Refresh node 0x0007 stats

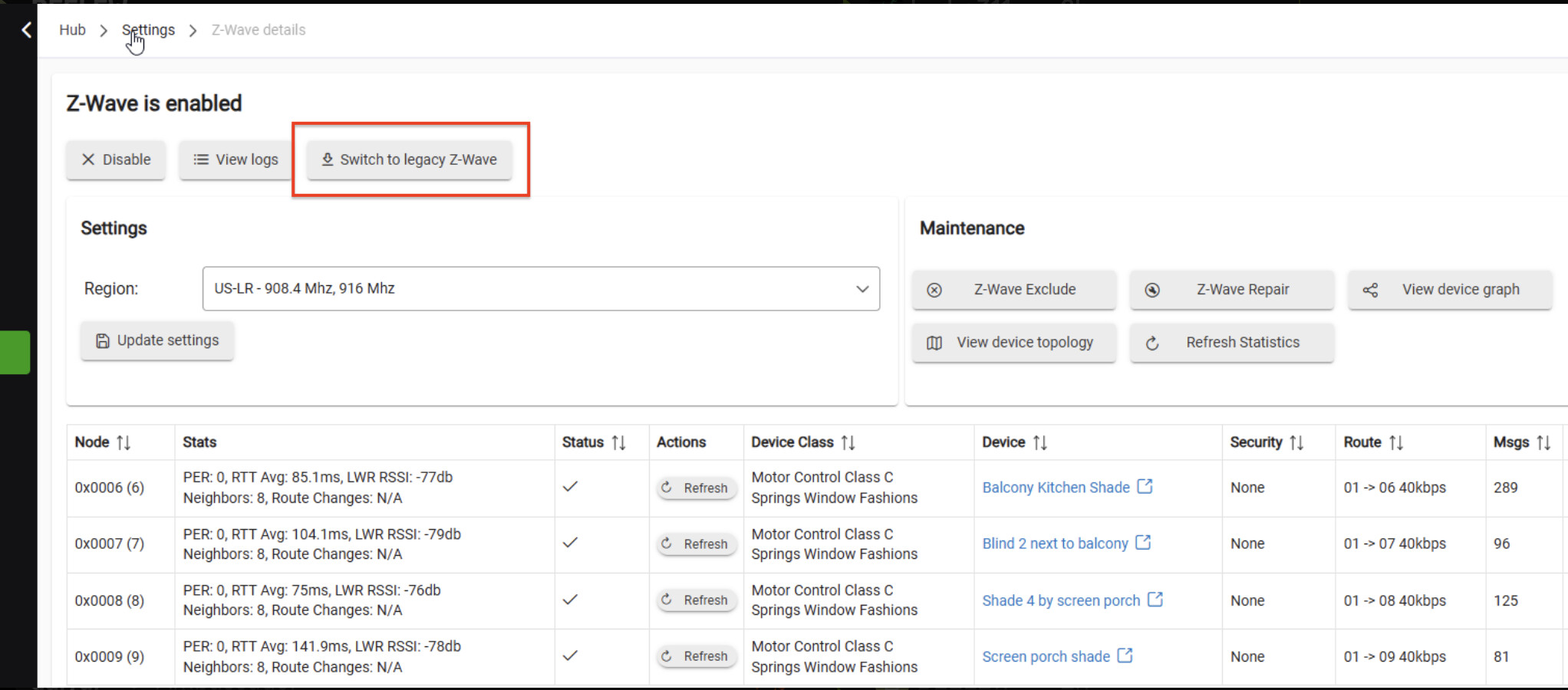click(696, 544)
